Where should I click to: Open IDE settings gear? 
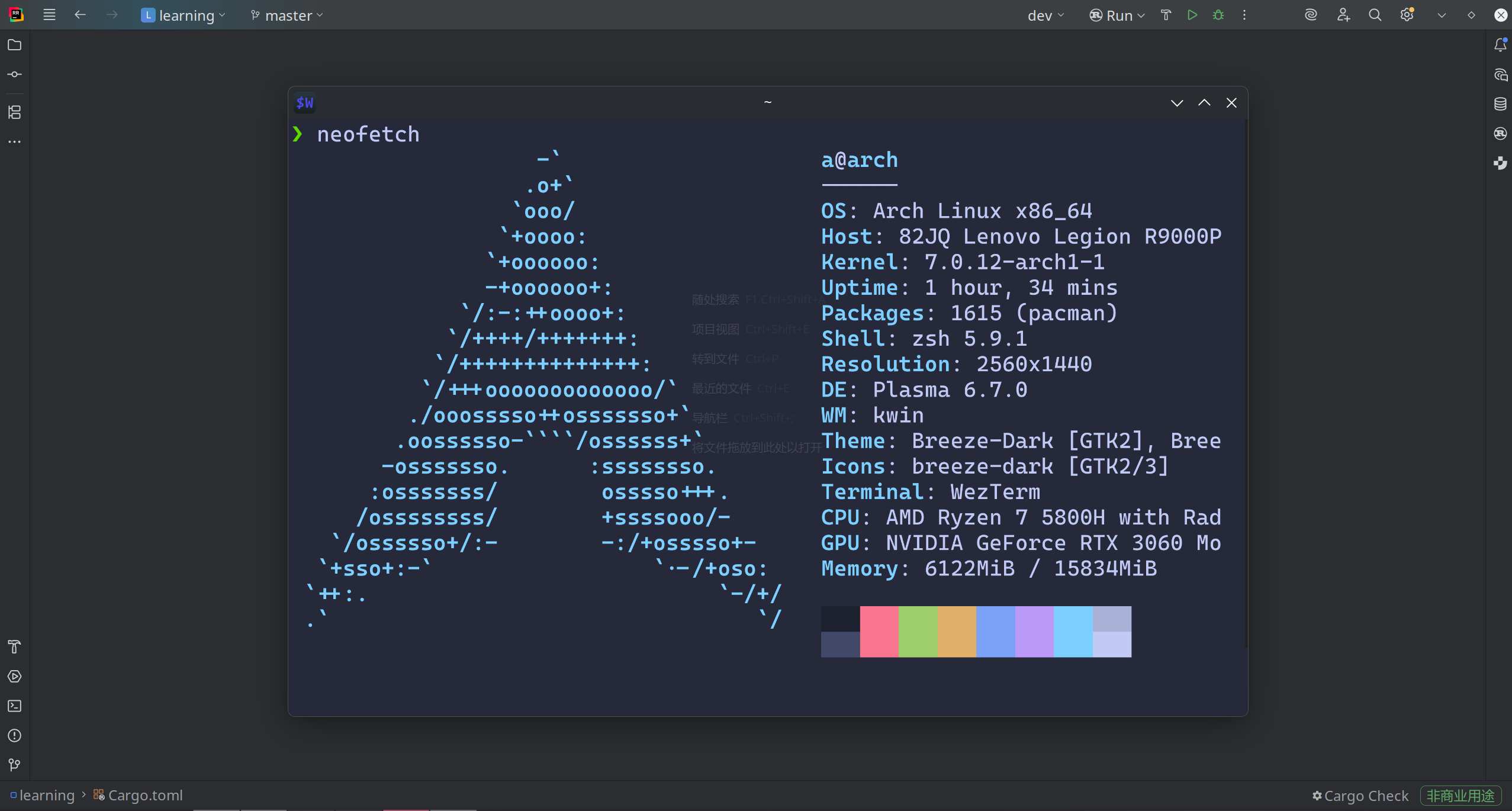(1407, 15)
